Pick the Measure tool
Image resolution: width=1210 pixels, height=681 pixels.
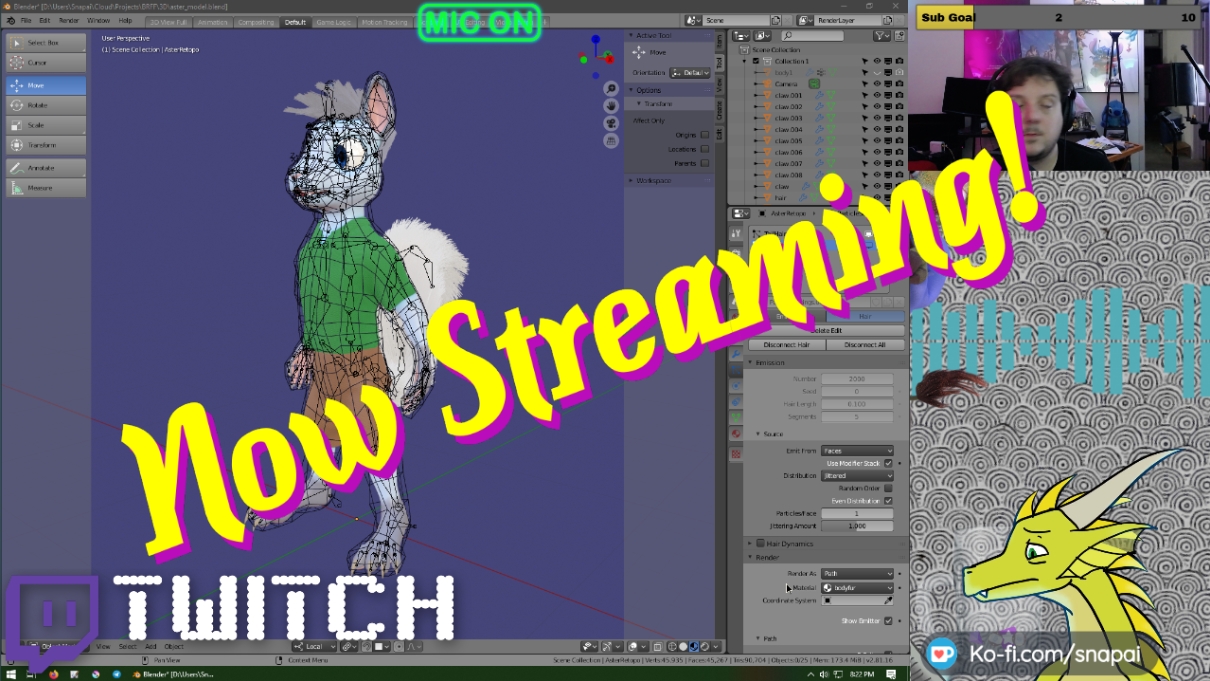click(x=46, y=188)
